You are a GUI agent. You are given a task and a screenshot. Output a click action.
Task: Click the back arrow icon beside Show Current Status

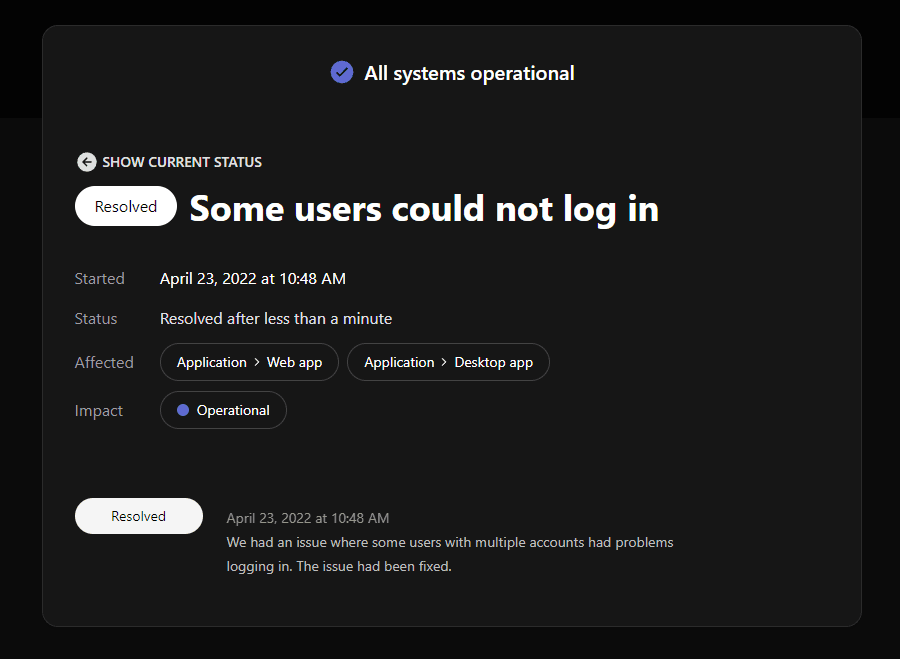point(87,162)
